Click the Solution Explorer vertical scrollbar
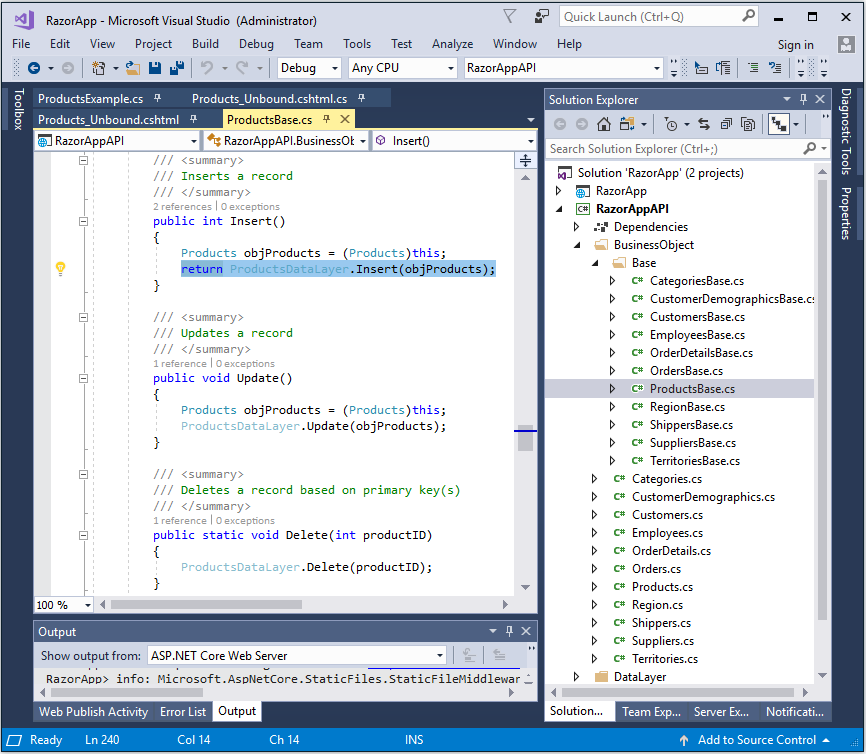This screenshot has height=754, width=866. 822,400
